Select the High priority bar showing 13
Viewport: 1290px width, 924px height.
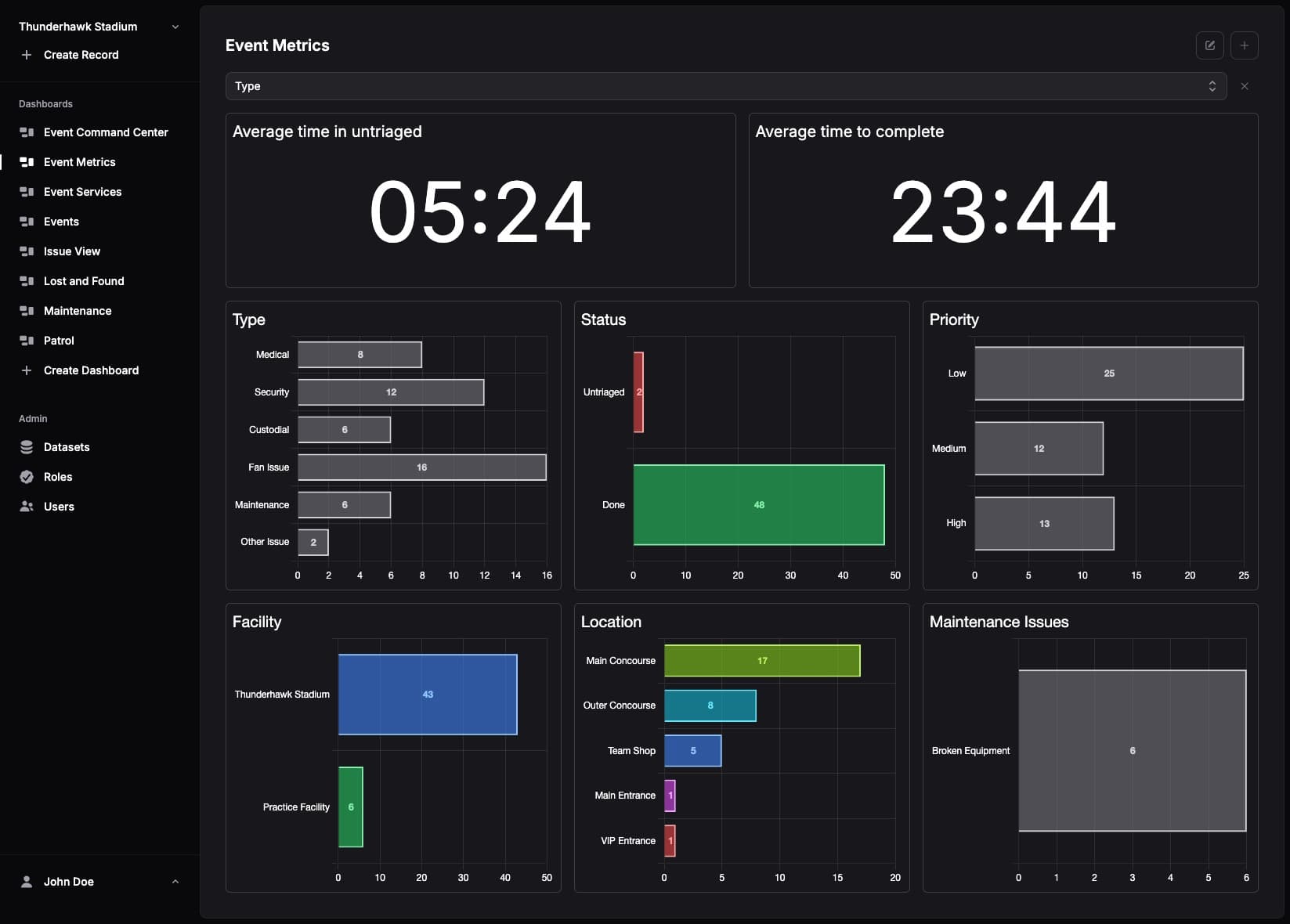pyautogui.click(x=1044, y=523)
